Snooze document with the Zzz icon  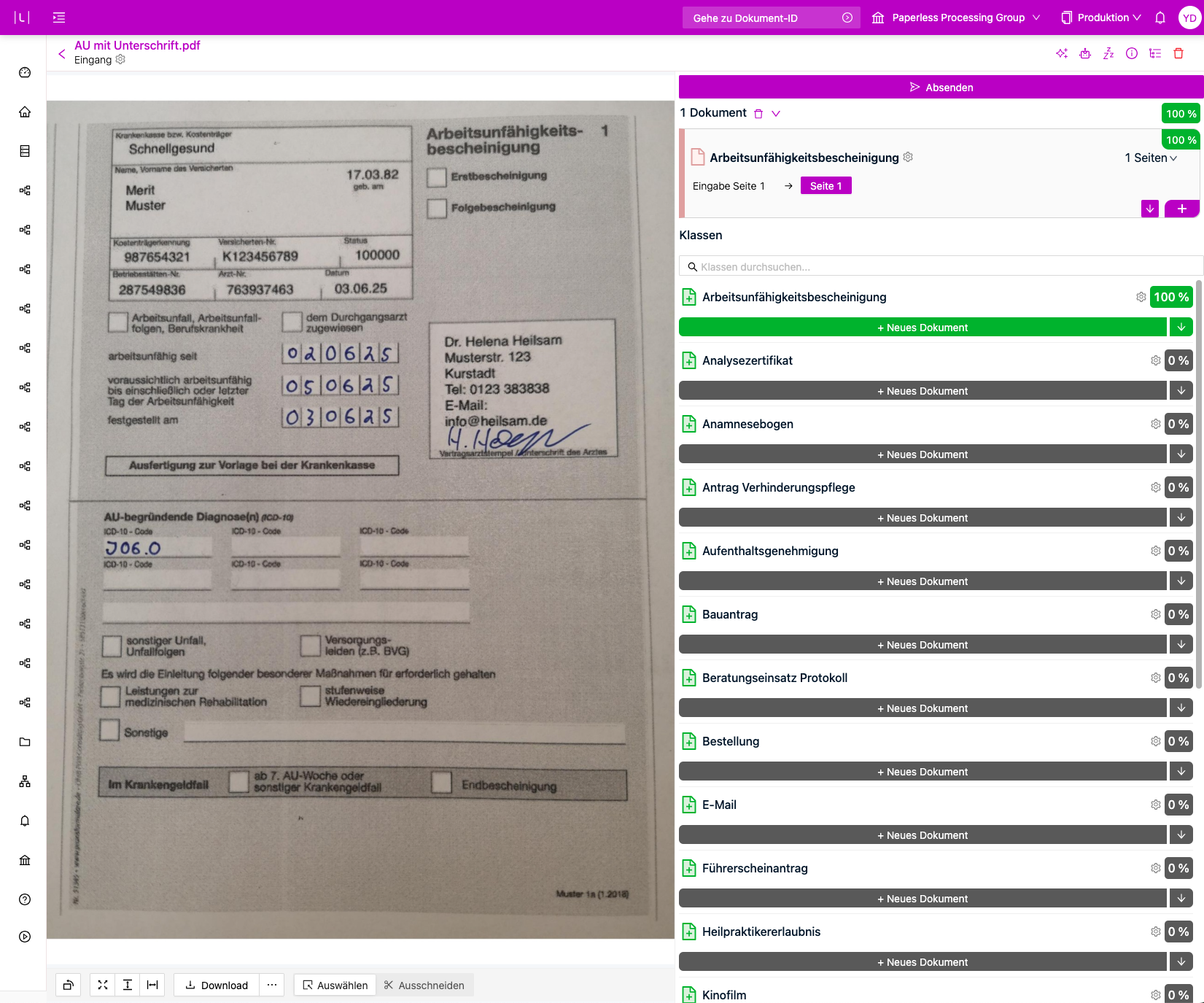pos(1108,53)
